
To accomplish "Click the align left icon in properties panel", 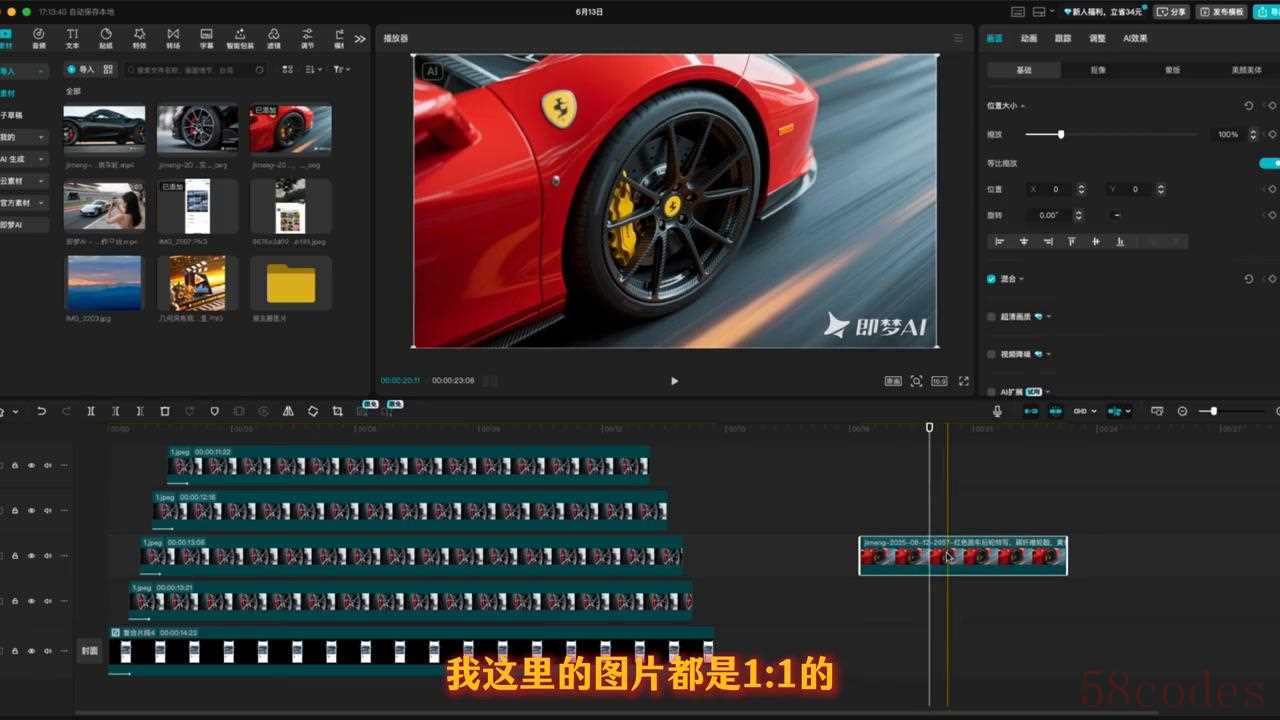I will coord(999,241).
